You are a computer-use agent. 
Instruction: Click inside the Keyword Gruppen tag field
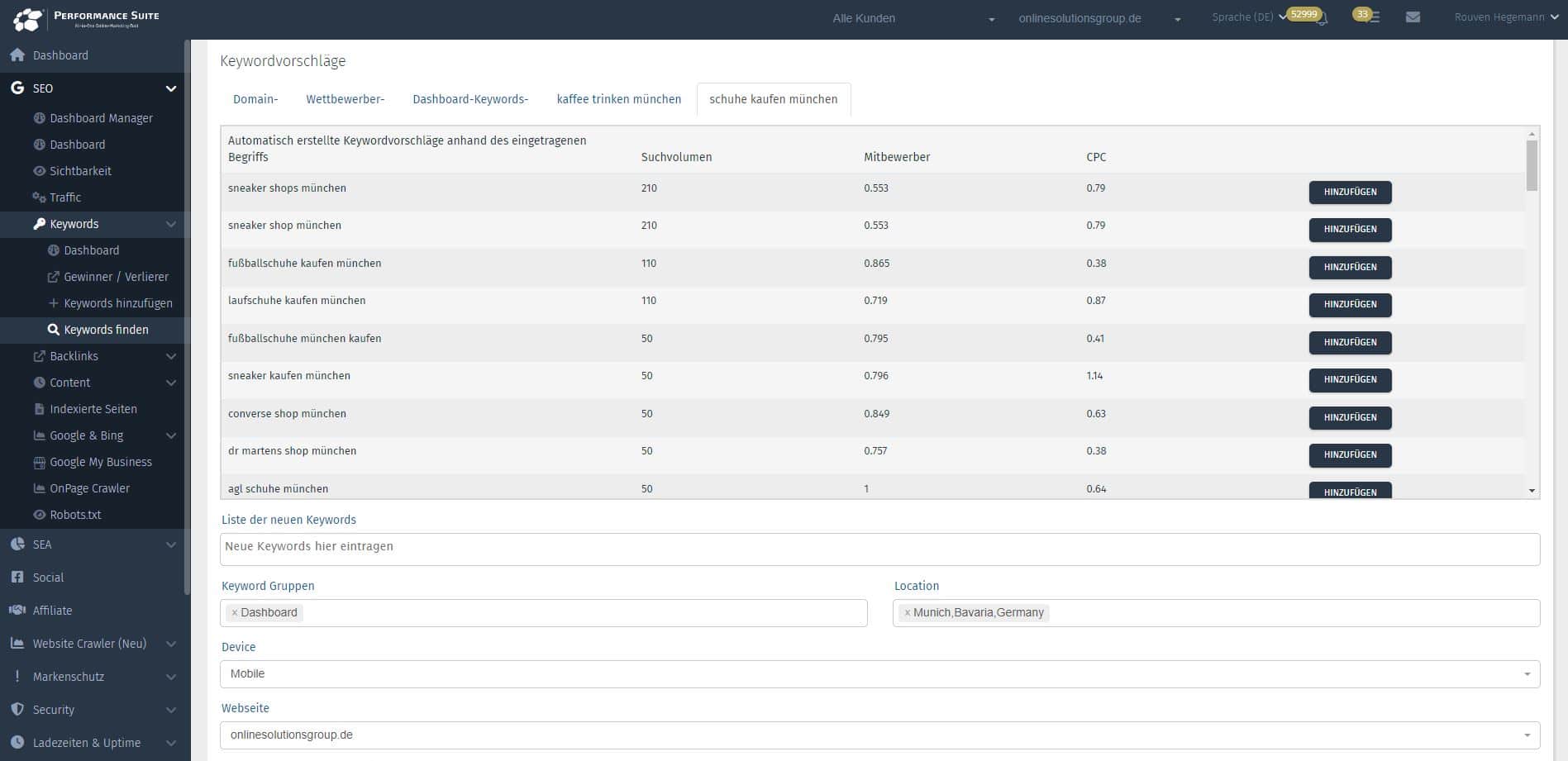[x=544, y=613]
